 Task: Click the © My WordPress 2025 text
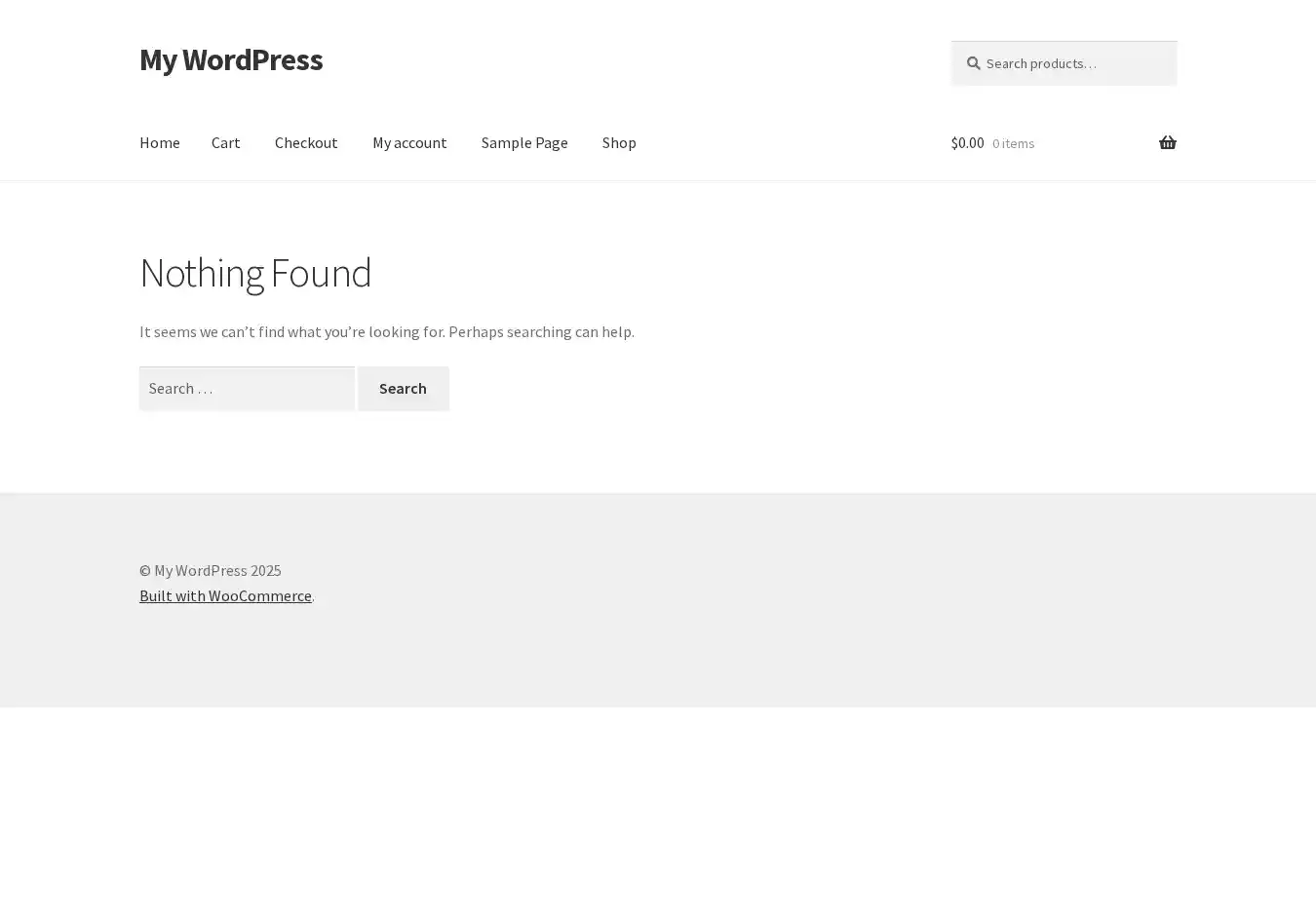[210, 570]
